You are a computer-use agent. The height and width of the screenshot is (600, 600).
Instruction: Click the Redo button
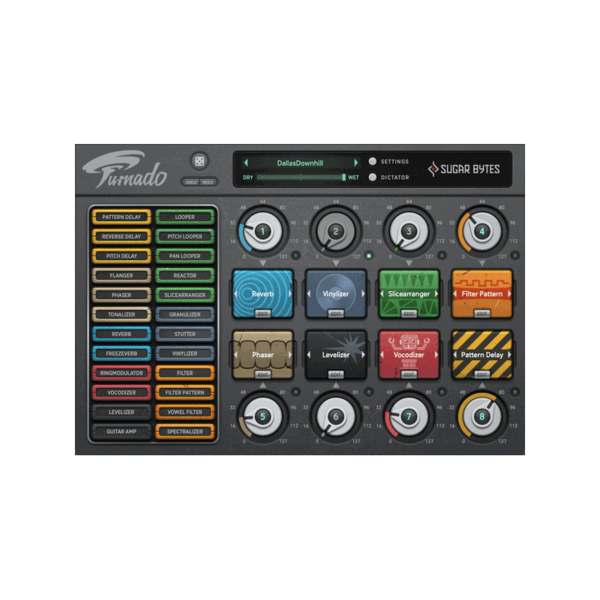click(x=208, y=182)
